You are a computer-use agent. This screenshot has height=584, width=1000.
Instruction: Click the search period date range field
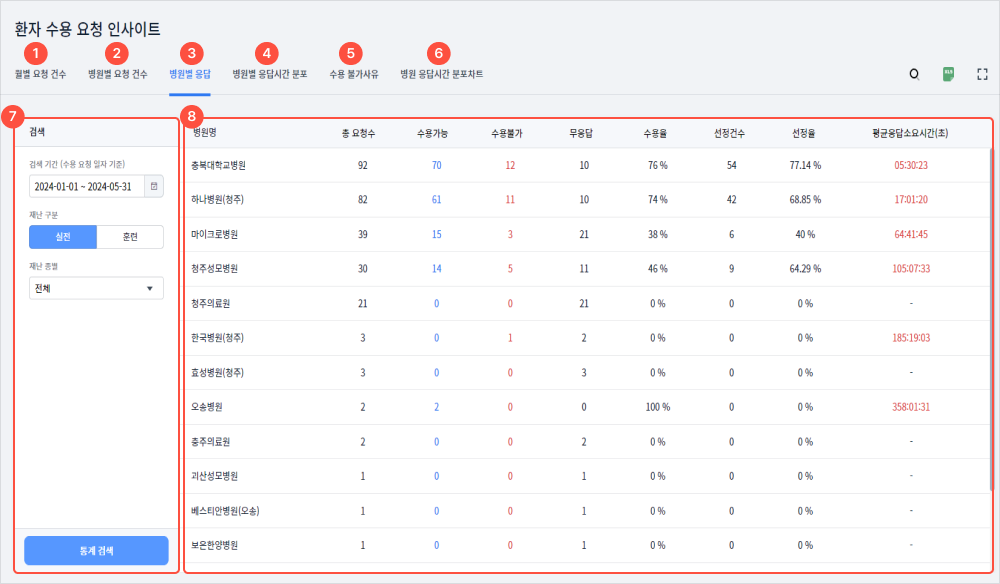[87, 186]
